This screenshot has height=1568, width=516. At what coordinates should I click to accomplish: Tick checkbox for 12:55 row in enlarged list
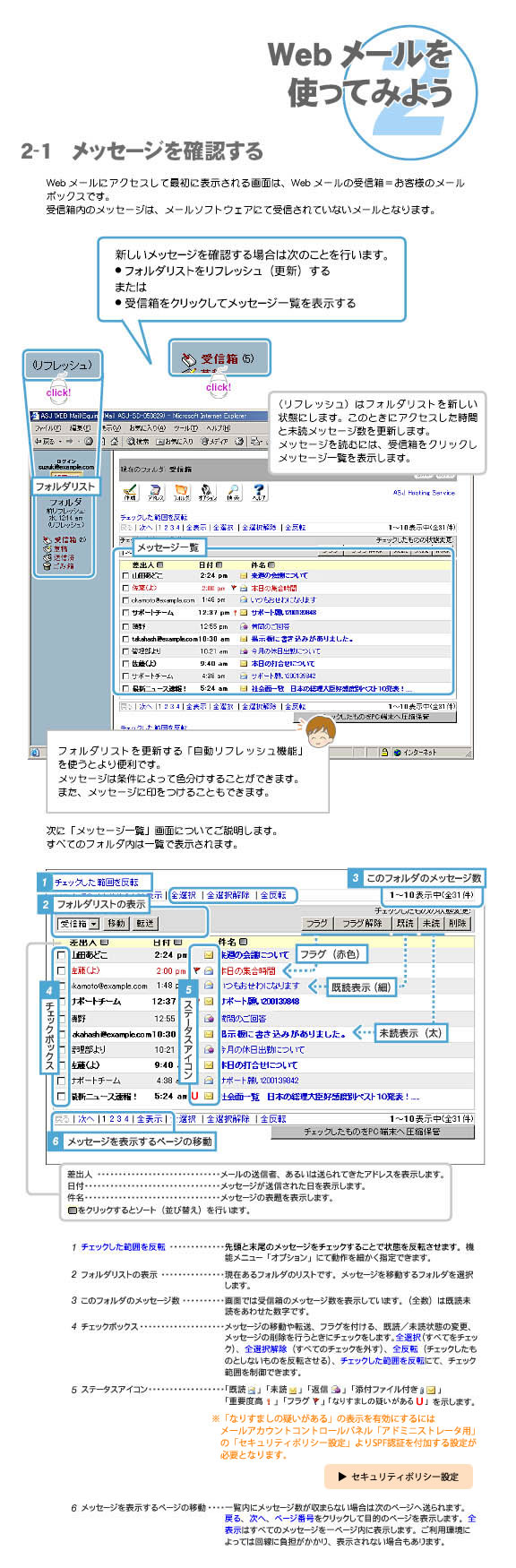pos(61,1018)
